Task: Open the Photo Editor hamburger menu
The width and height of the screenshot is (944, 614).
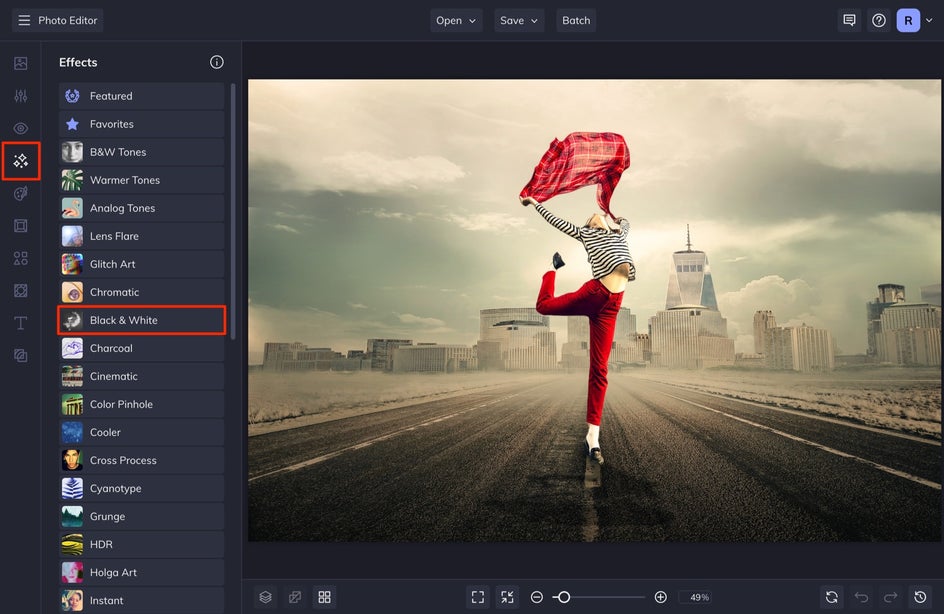Action: (x=24, y=20)
